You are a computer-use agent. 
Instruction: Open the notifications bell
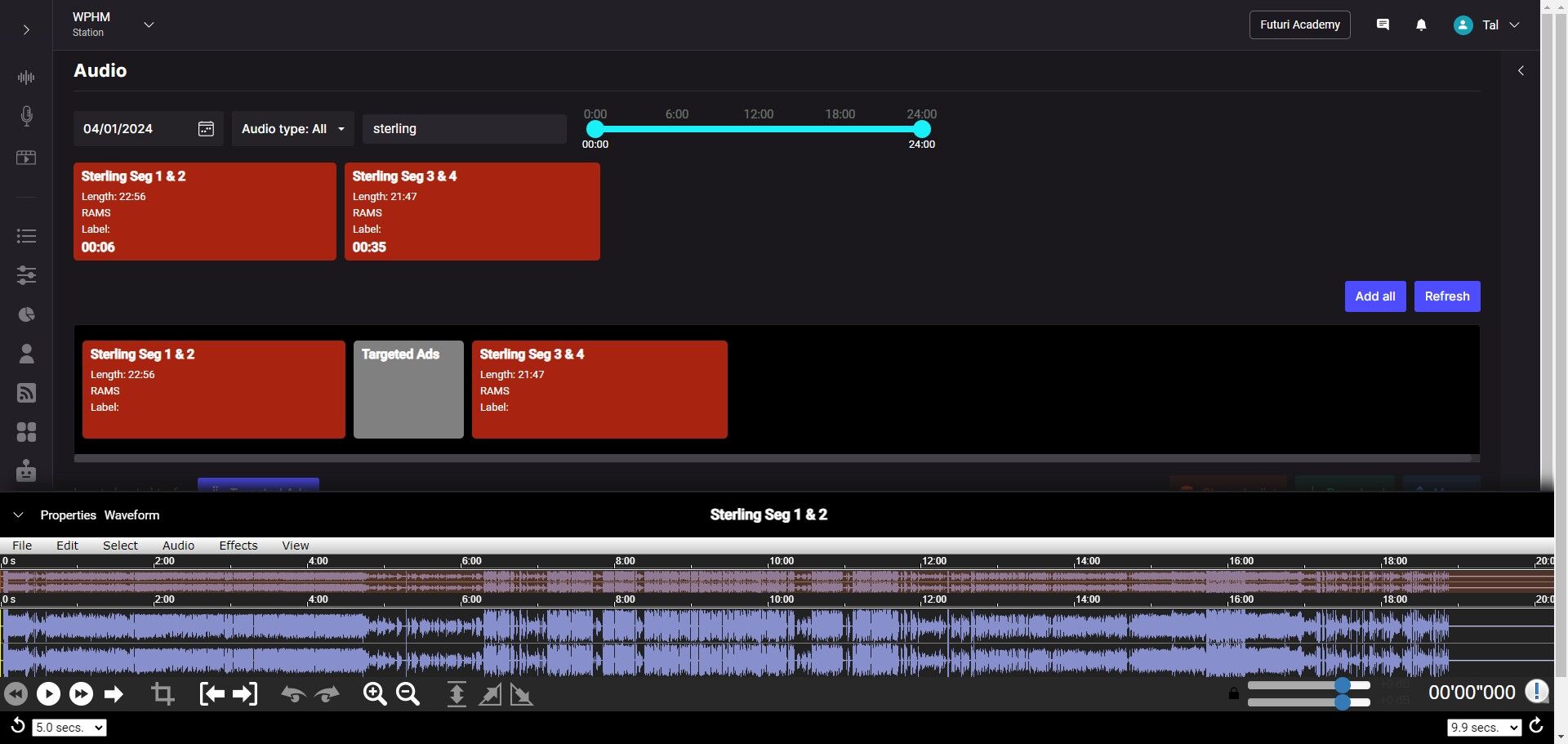[x=1421, y=25]
